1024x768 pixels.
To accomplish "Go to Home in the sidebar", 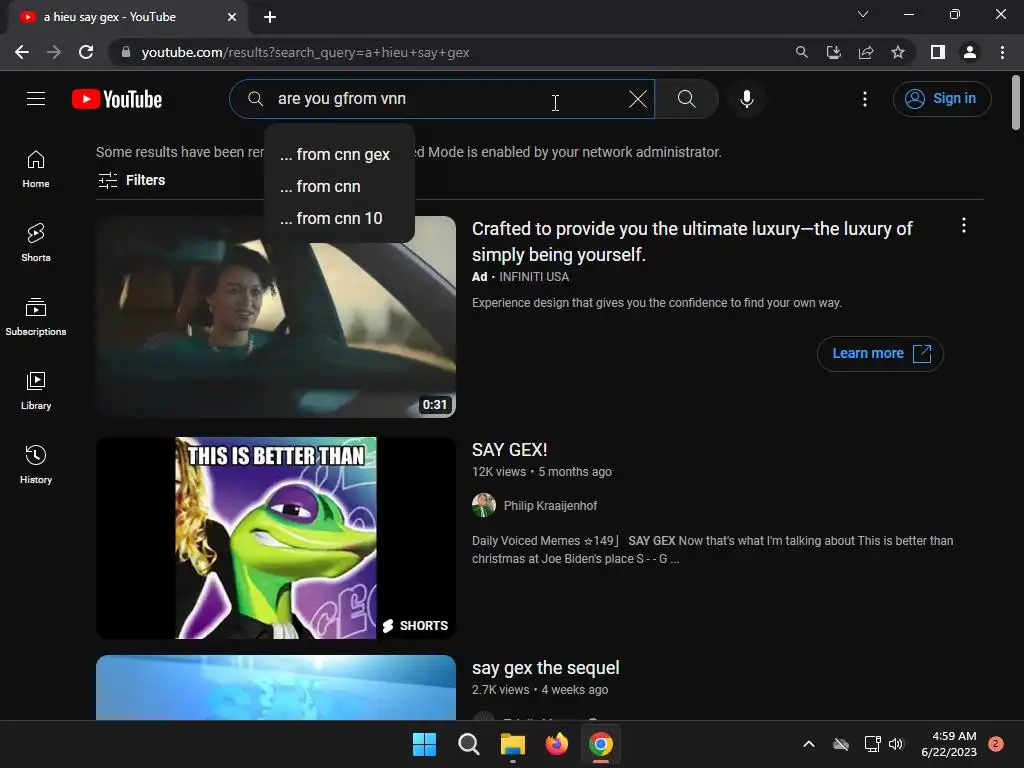I will pyautogui.click(x=36, y=168).
